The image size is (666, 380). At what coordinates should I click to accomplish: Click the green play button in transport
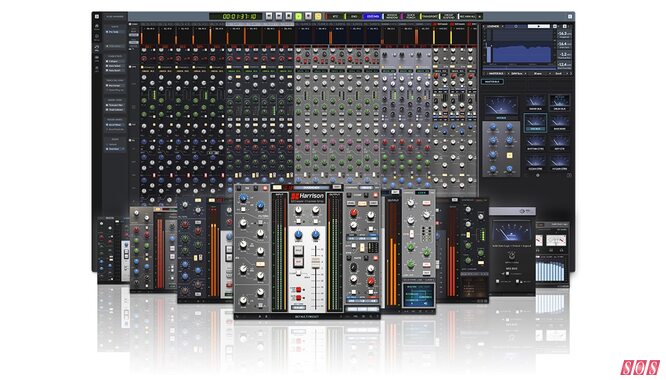click(x=298, y=16)
